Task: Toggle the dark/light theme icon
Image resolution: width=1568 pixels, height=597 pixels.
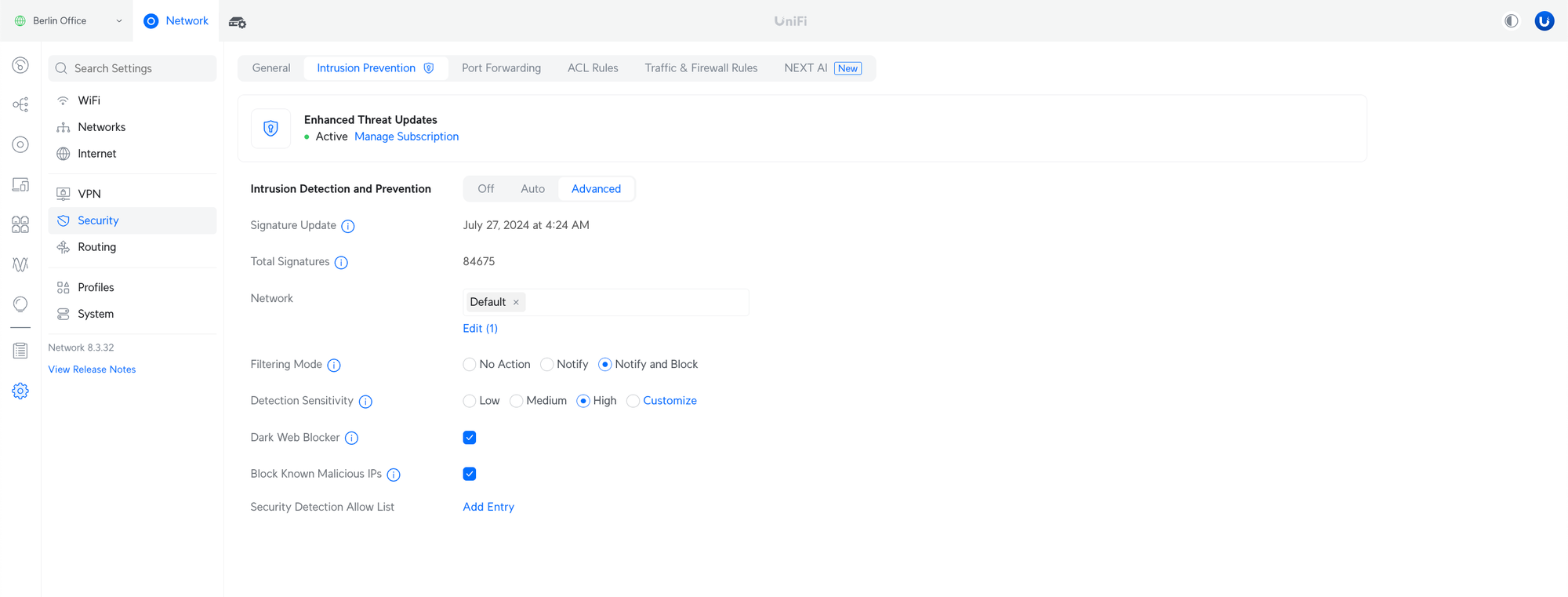Action: [1511, 21]
